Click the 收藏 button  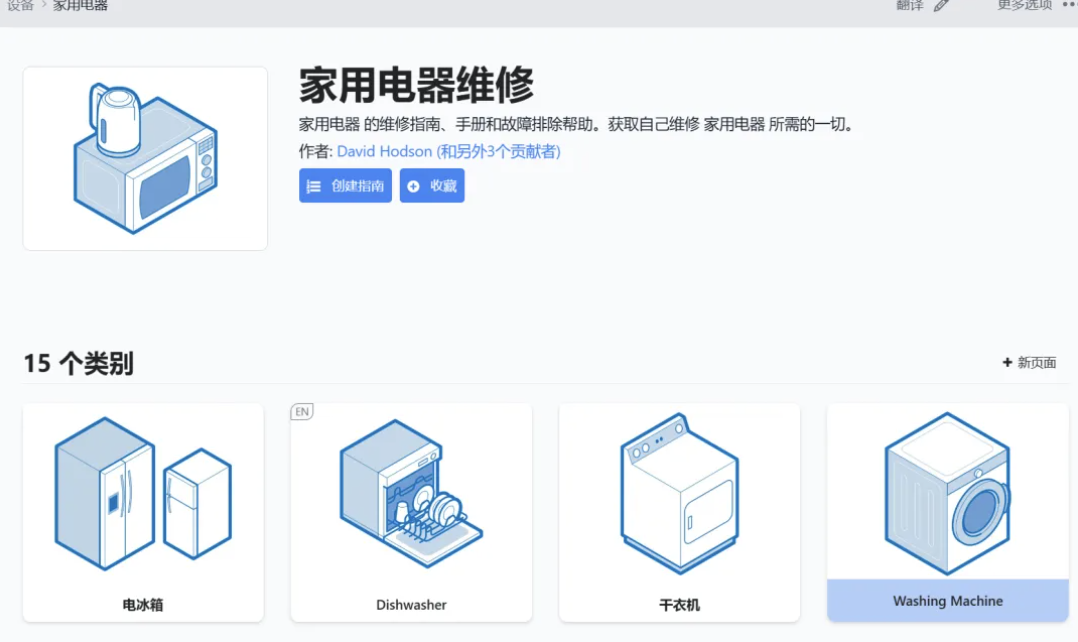tap(432, 185)
